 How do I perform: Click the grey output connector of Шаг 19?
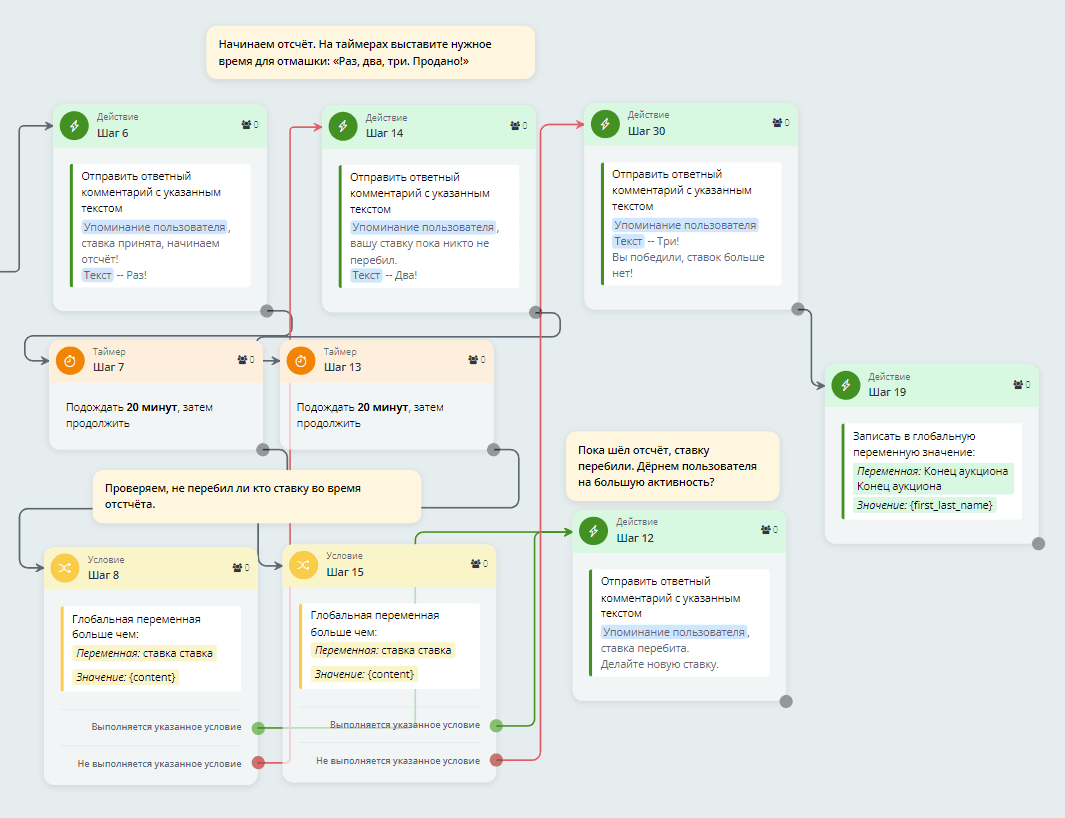click(x=1038, y=543)
